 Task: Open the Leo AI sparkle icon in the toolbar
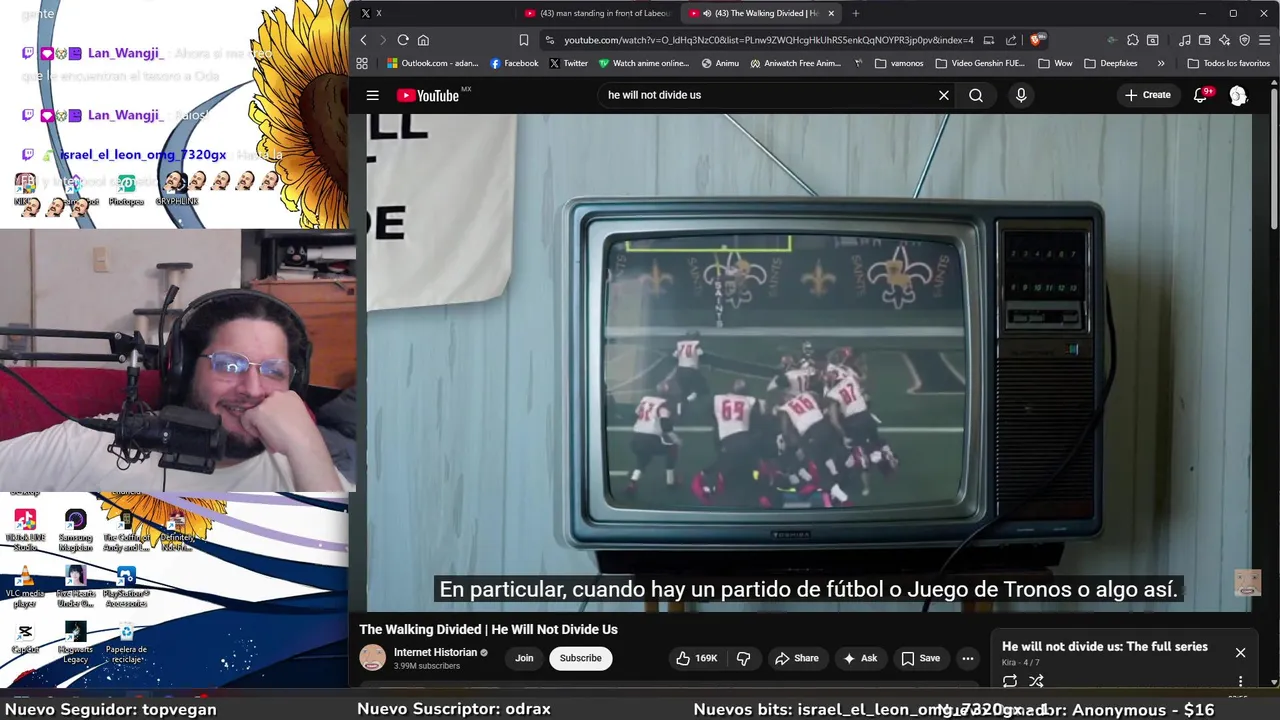click(1225, 40)
